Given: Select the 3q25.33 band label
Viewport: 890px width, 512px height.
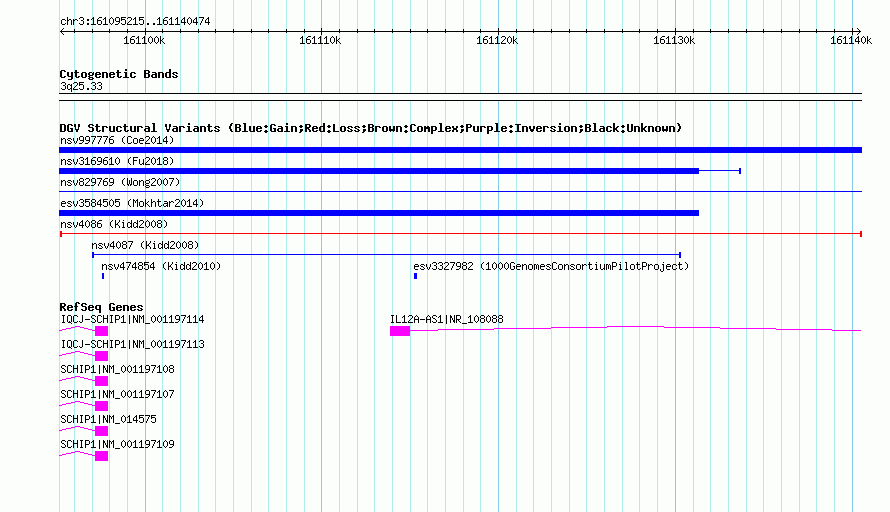Looking at the screenshot, I should tap(81, 86).
